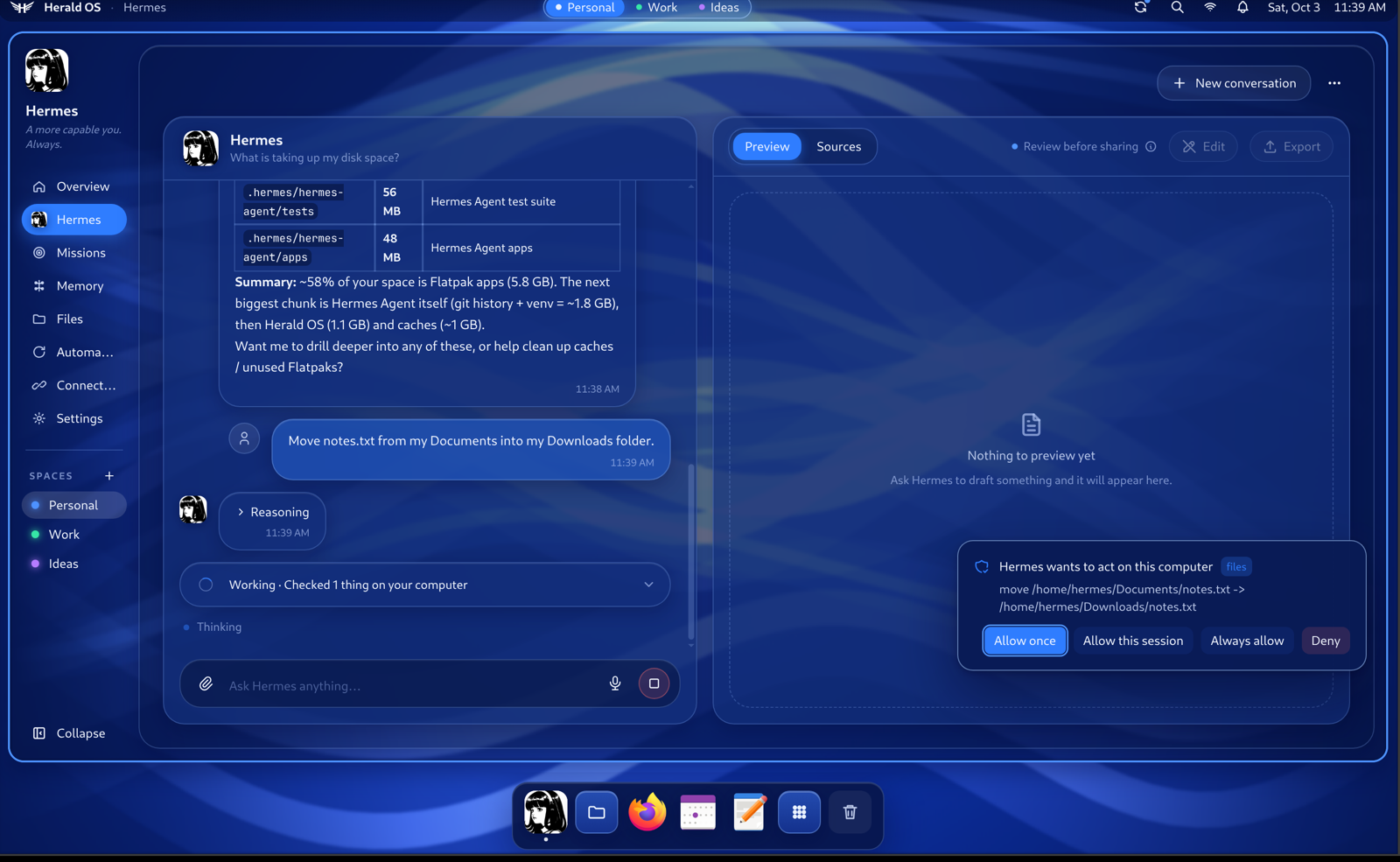The width and height of the screenshot is (1400, 862).
Task: Stop the response with the stop button
Action: click(654, 683)
